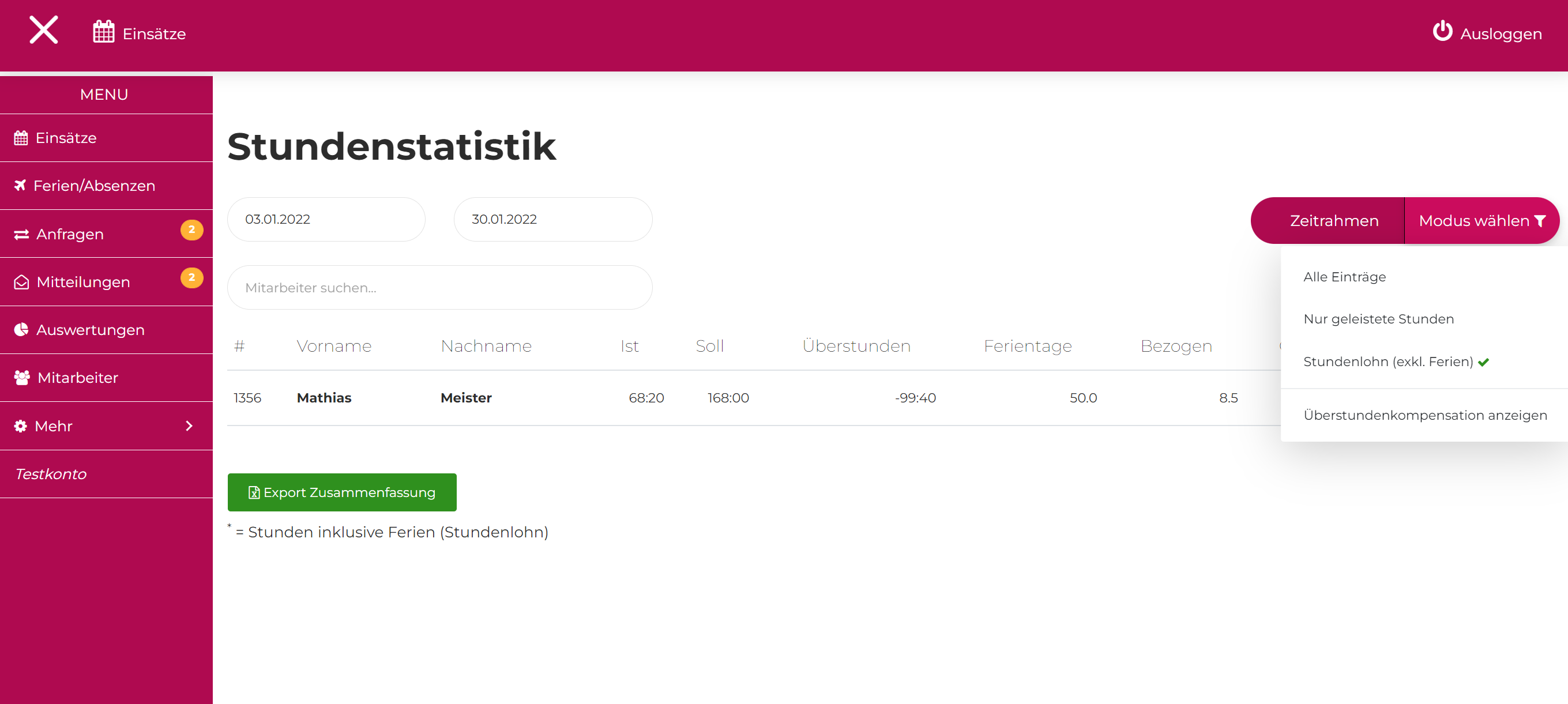Screen dimensions: 1568x704
Task: Click the Mitarbeiter suchen search field
Action: click(x=439, y=288)
